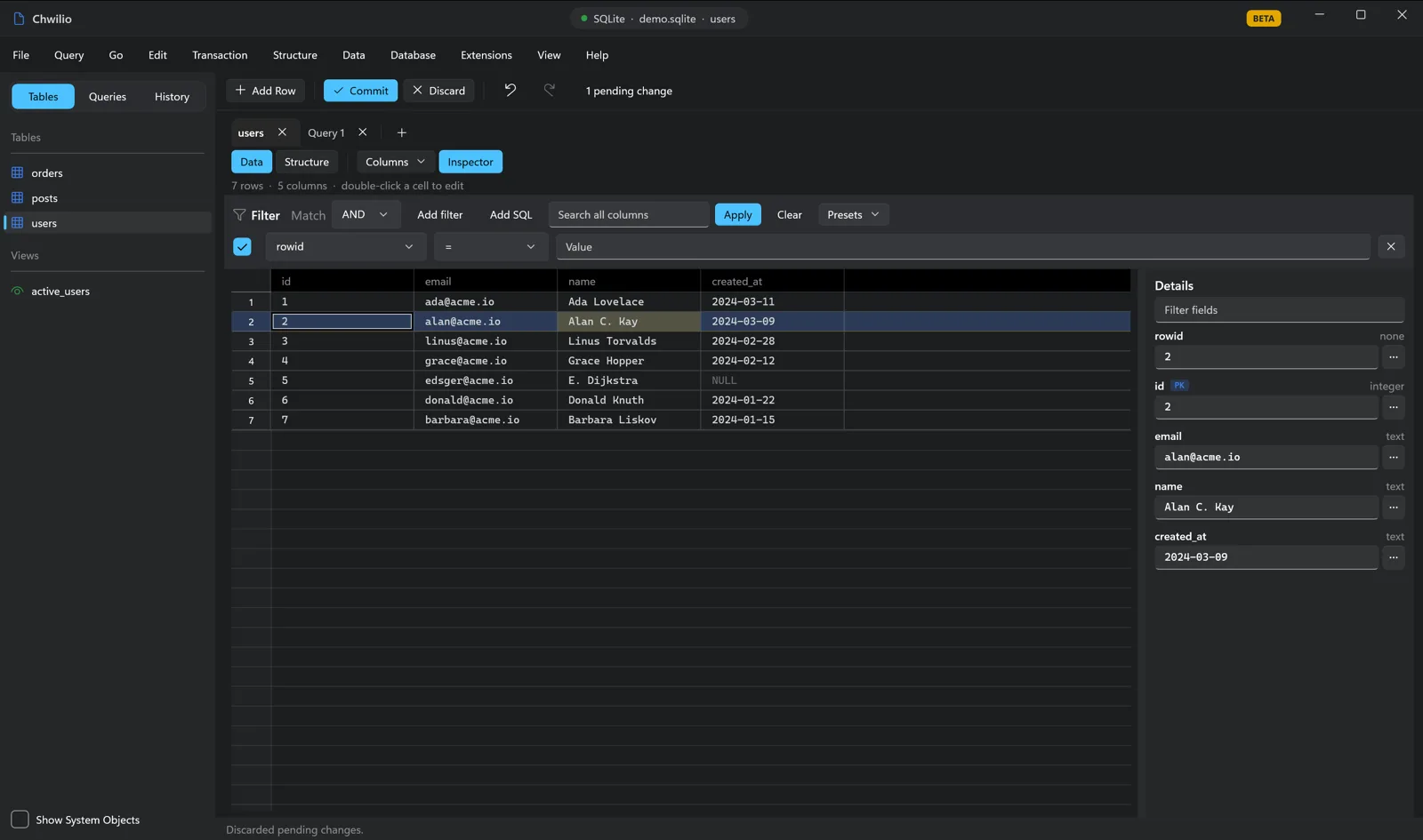This screenshot has height=840, width=1423.
Task: Click the NULL created_at cell
Action: (772, 380)
